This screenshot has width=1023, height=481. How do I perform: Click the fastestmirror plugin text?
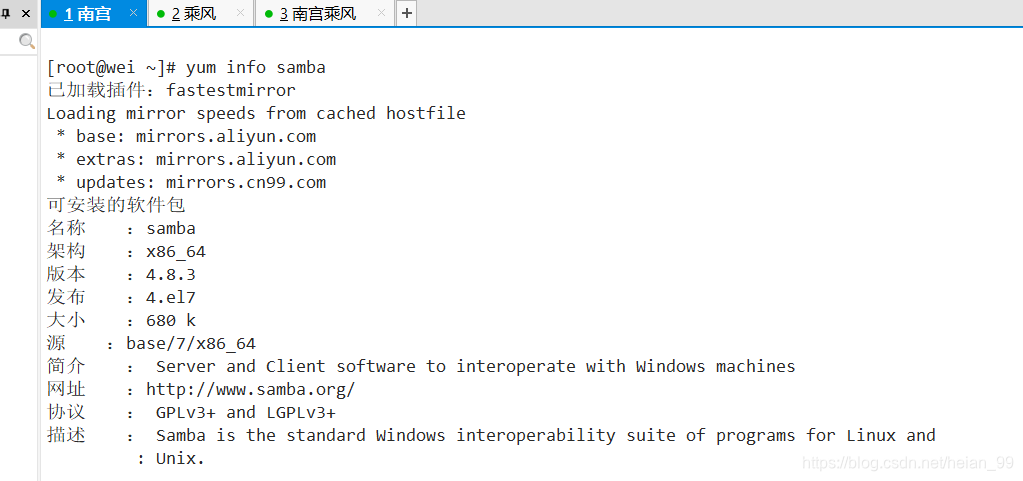point(231,90)
